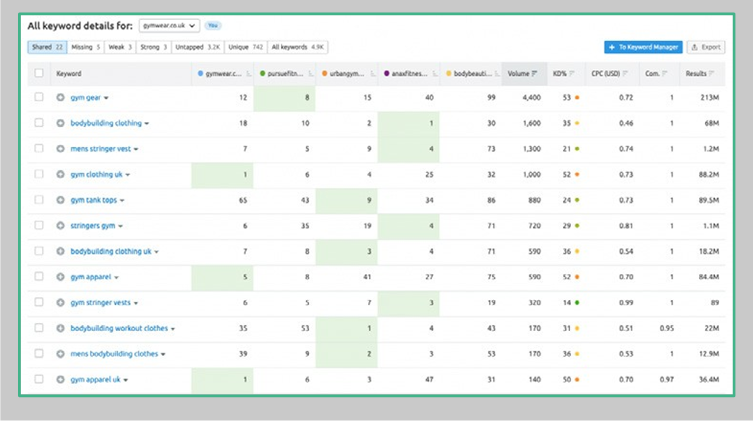755x422 pixels.
Task: Tick the select-all checkbox in header
Action: pos(39,73)
